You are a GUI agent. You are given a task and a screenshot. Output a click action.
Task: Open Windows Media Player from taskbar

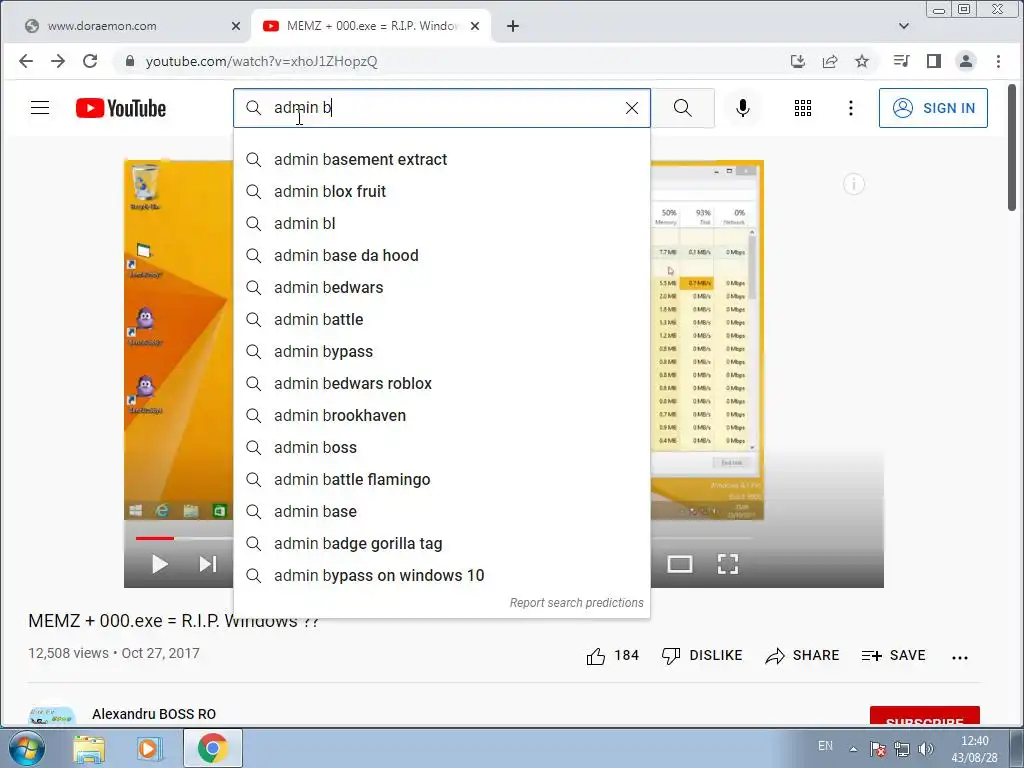tap(149, 748)
